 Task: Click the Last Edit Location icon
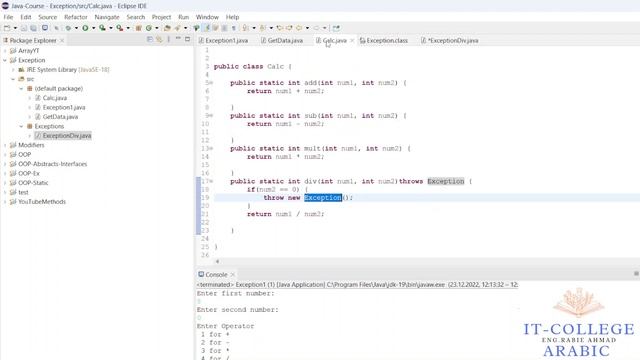[280, 28]
